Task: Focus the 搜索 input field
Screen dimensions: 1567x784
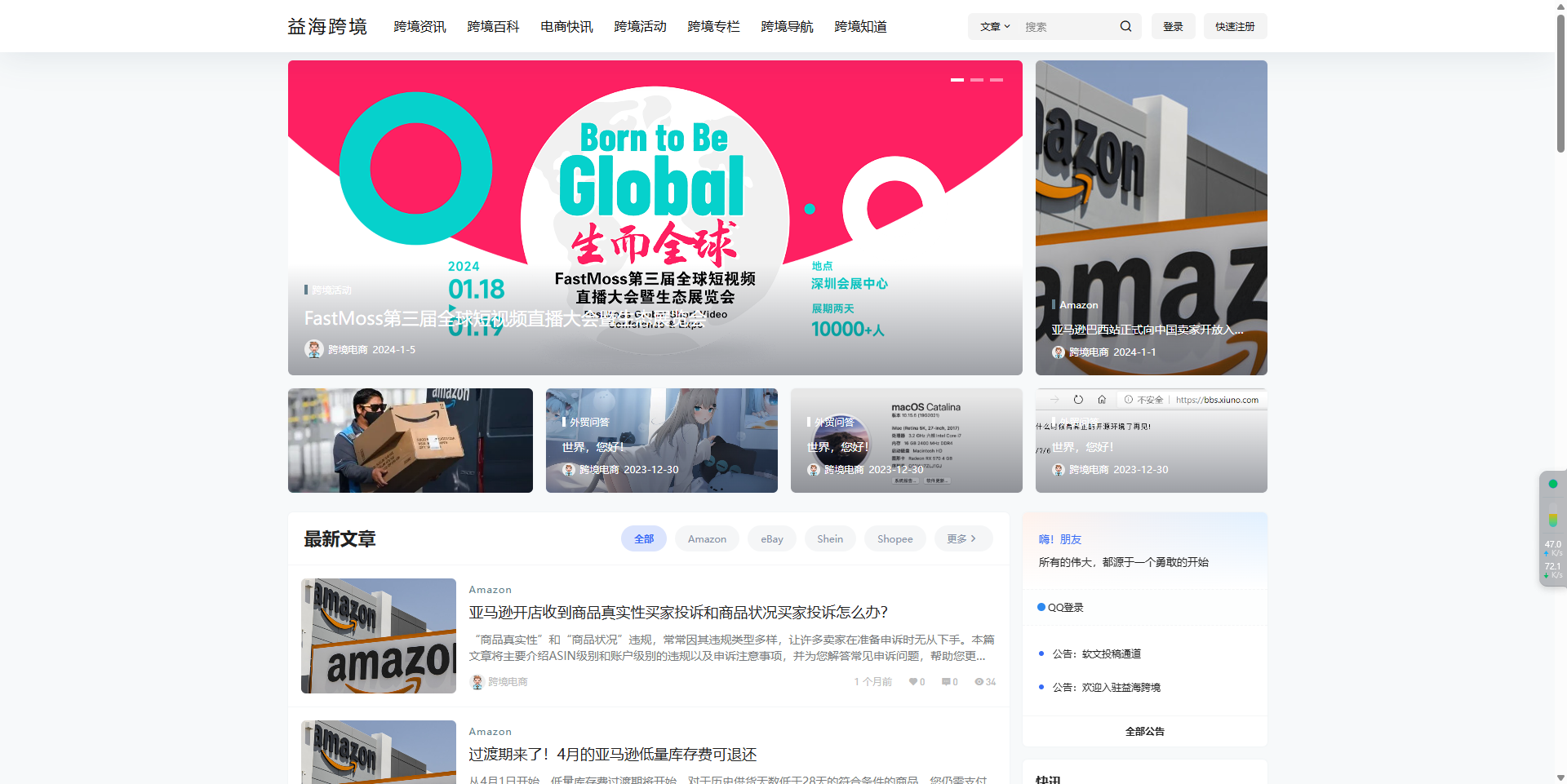Action: 1068,26
